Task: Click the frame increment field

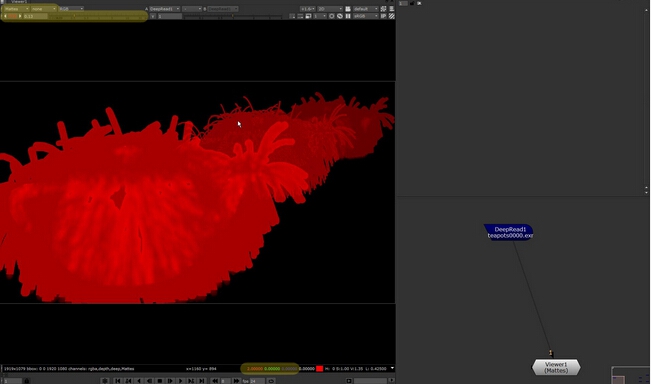Action: point(225,381)
